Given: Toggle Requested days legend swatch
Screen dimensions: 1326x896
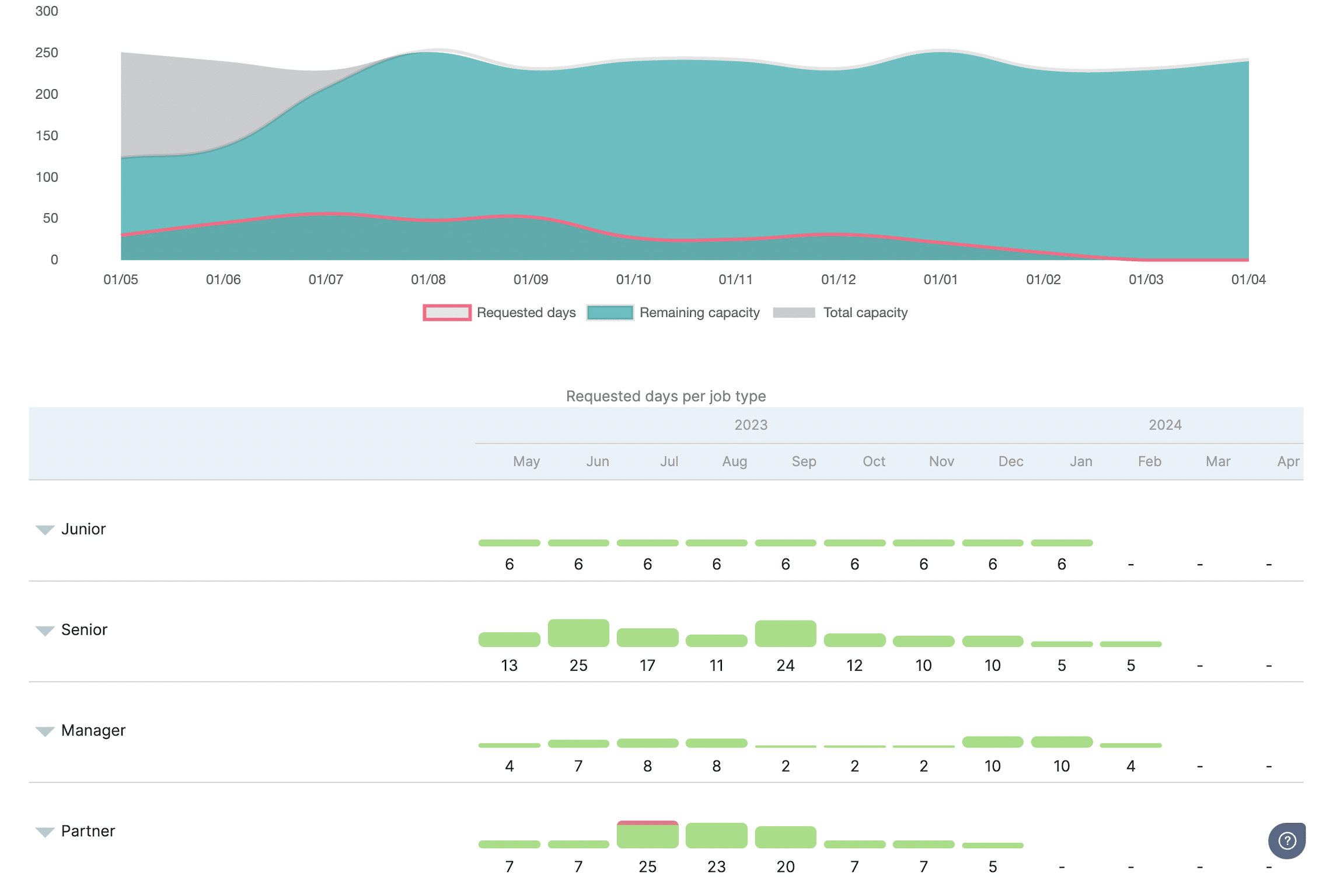Looking at the screenshot, I should pos(446,313).
